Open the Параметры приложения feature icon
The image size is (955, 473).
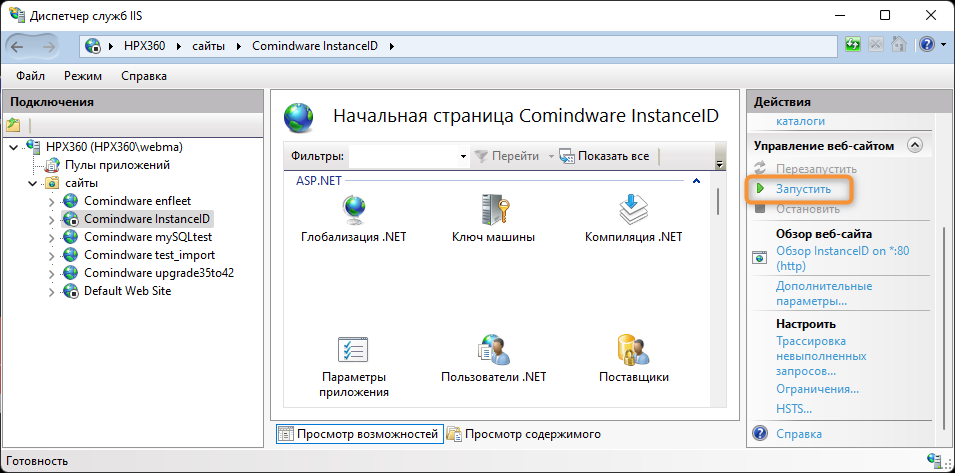[x=353, y=349]
